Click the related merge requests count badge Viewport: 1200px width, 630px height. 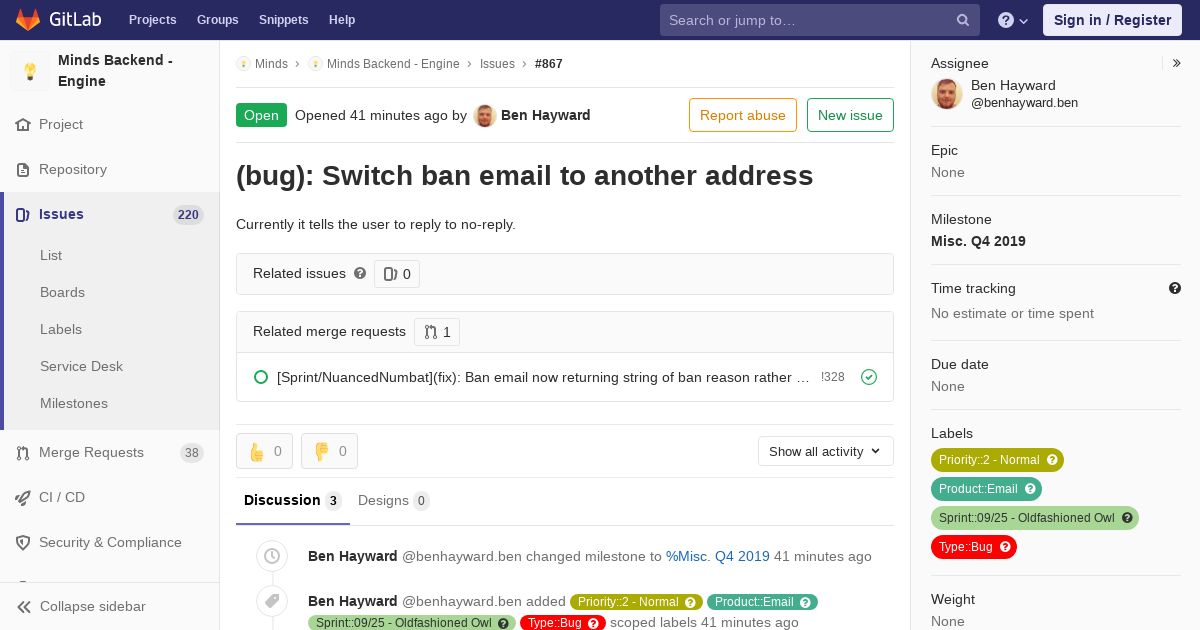click(437, 332)
